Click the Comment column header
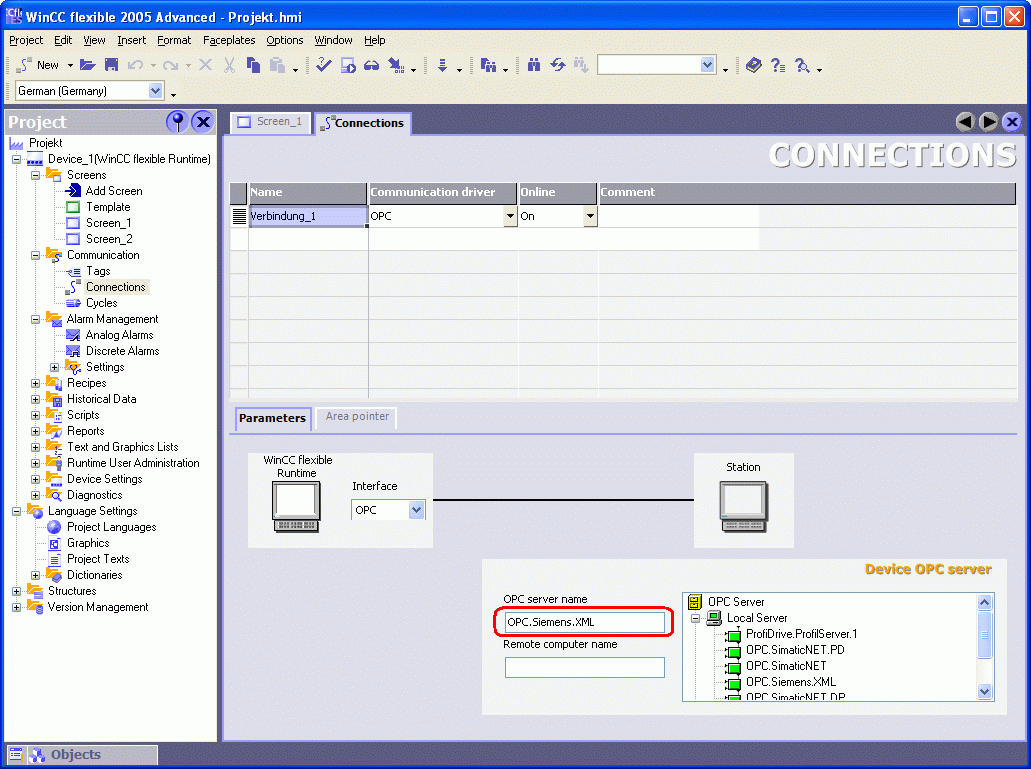 point(807,193)
